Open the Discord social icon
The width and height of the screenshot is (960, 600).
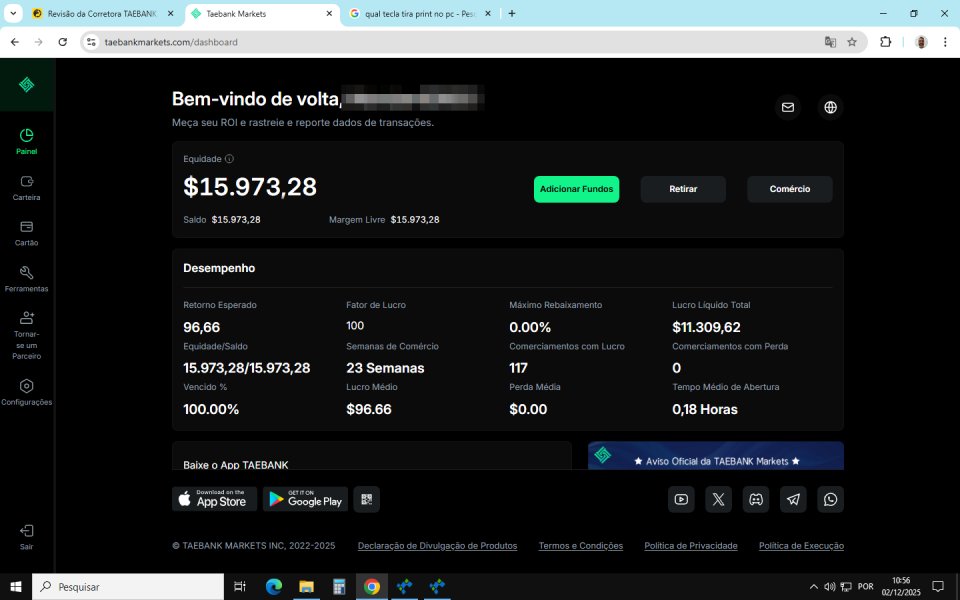(x=756, y=499)
